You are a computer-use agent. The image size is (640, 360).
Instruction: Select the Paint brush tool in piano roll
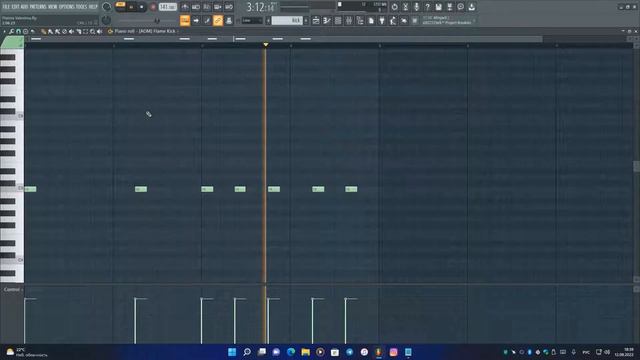pyautogui.click(x=50, y=31)
